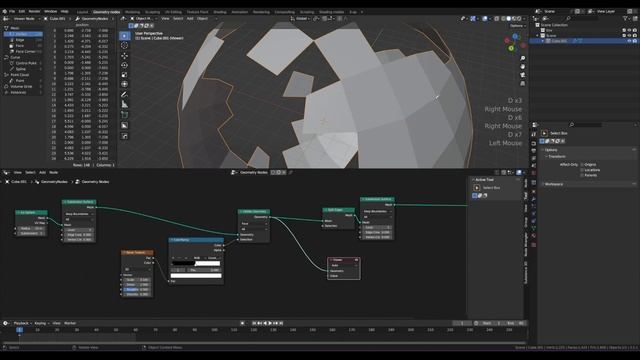Click the Roughness slider in Noise Texture node
Image resolution: width=640 pixels, height=360 pixels.
[x=137, y=289]
